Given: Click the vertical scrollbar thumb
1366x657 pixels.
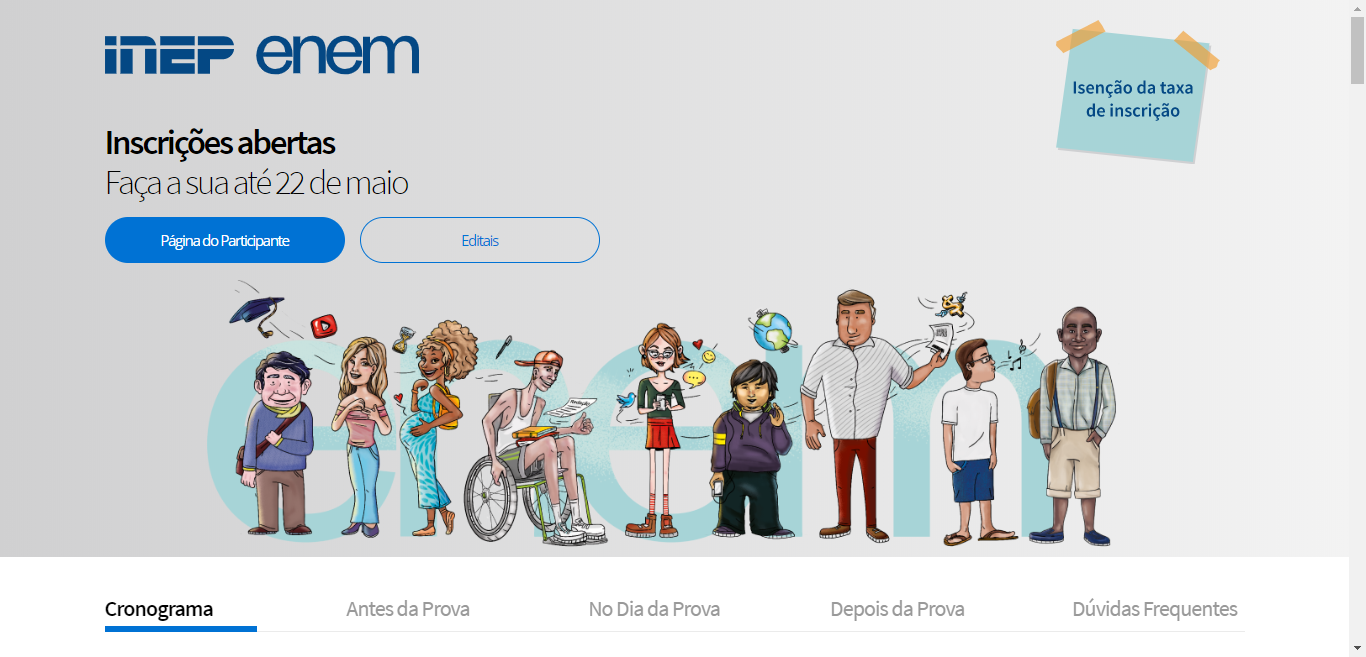Looking at the screenshot, I should coord(1357,50).
